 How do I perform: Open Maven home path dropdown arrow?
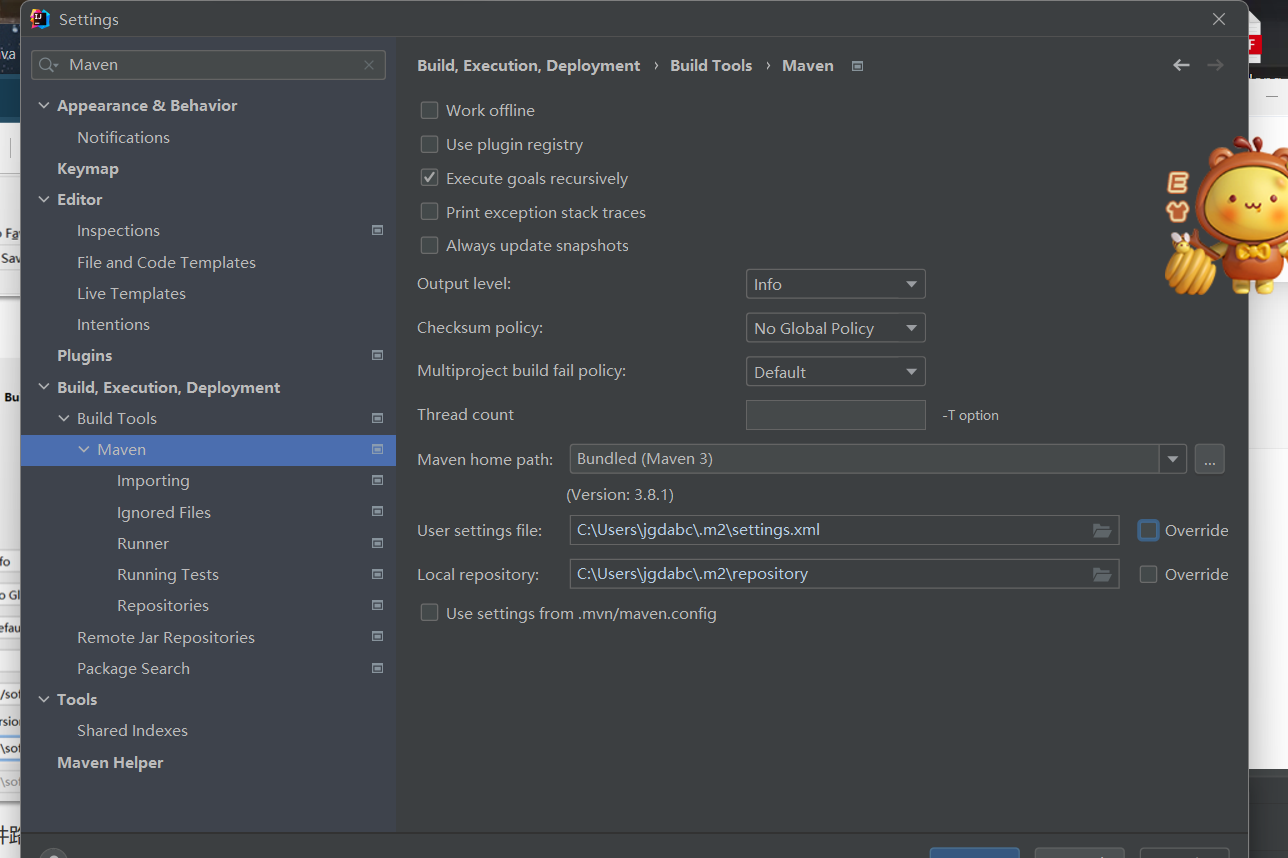(x=1173, y=459)
